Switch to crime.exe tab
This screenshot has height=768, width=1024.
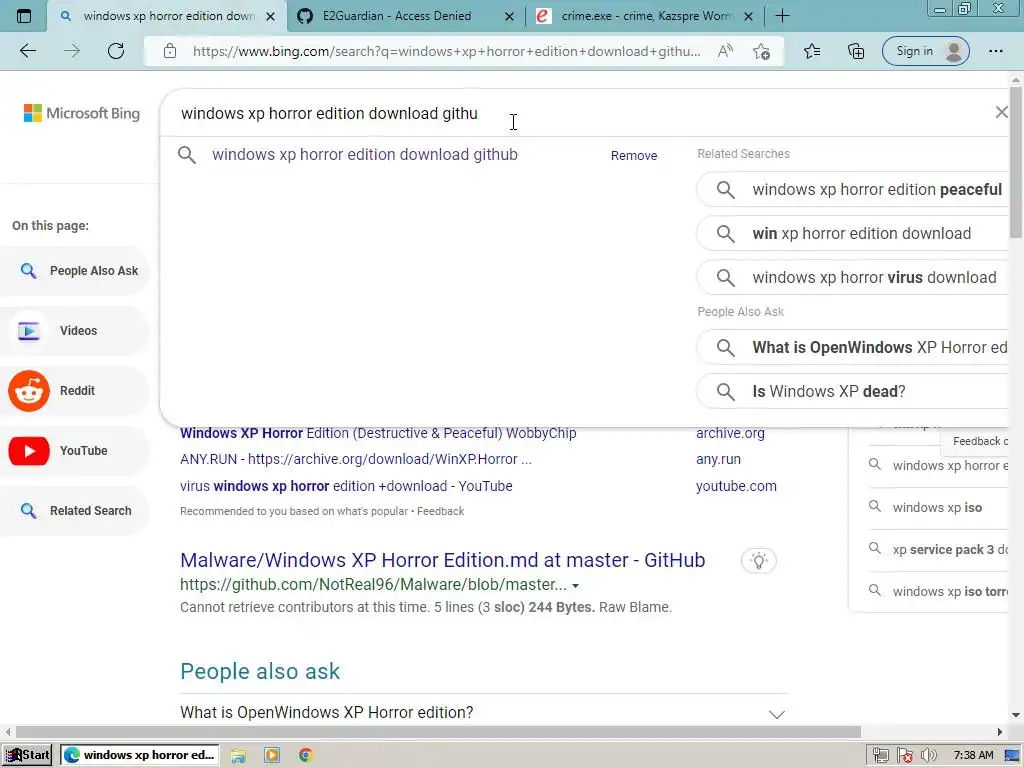point(647,16)
